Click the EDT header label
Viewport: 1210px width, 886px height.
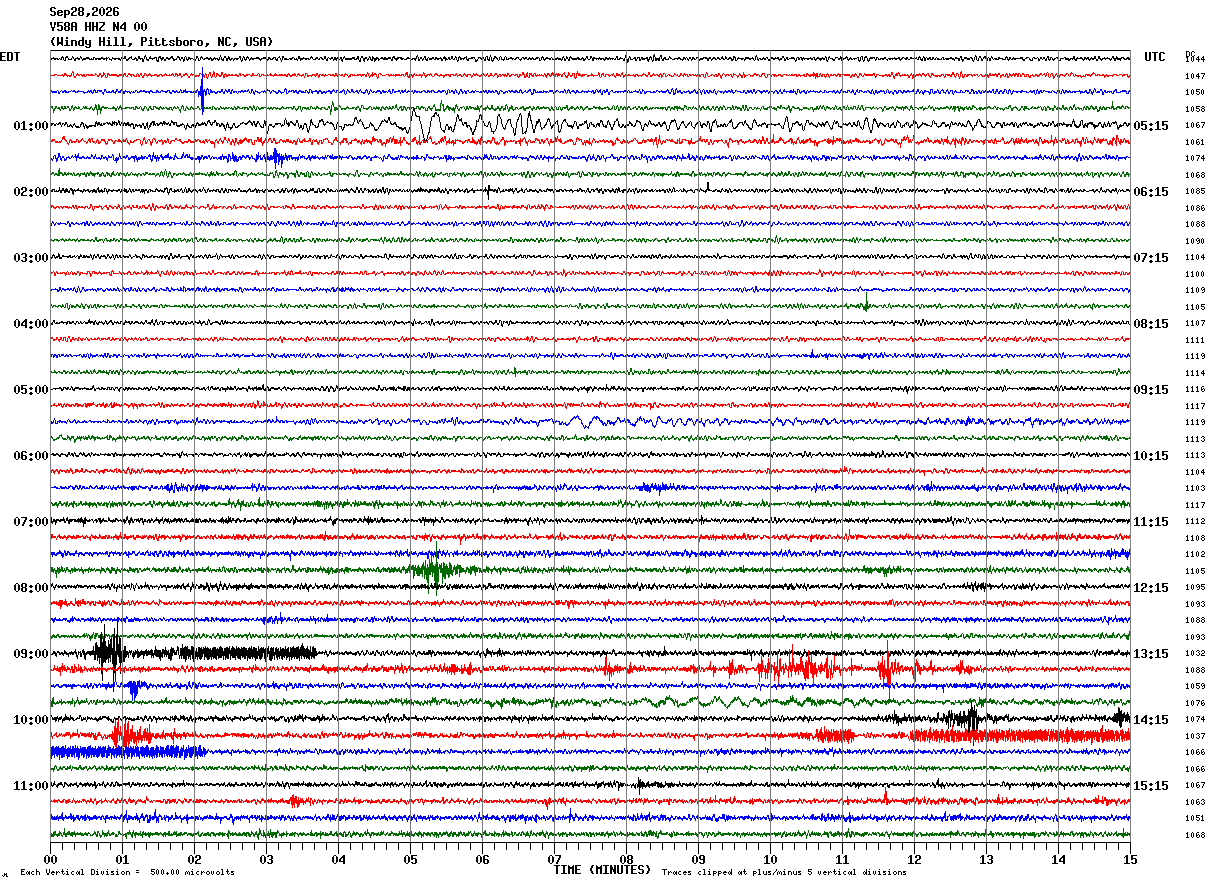(10, 57)
